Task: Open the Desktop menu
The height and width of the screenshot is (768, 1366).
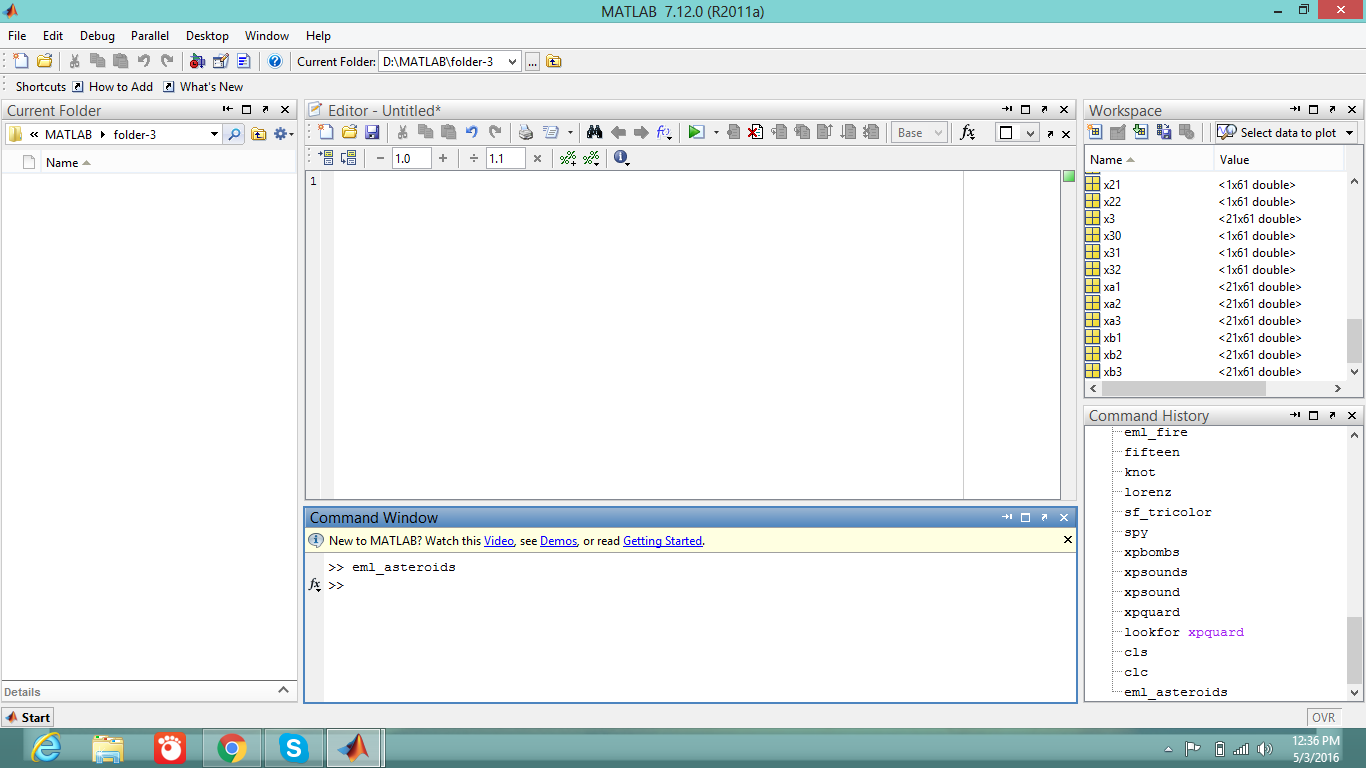Action: point(207,35)
